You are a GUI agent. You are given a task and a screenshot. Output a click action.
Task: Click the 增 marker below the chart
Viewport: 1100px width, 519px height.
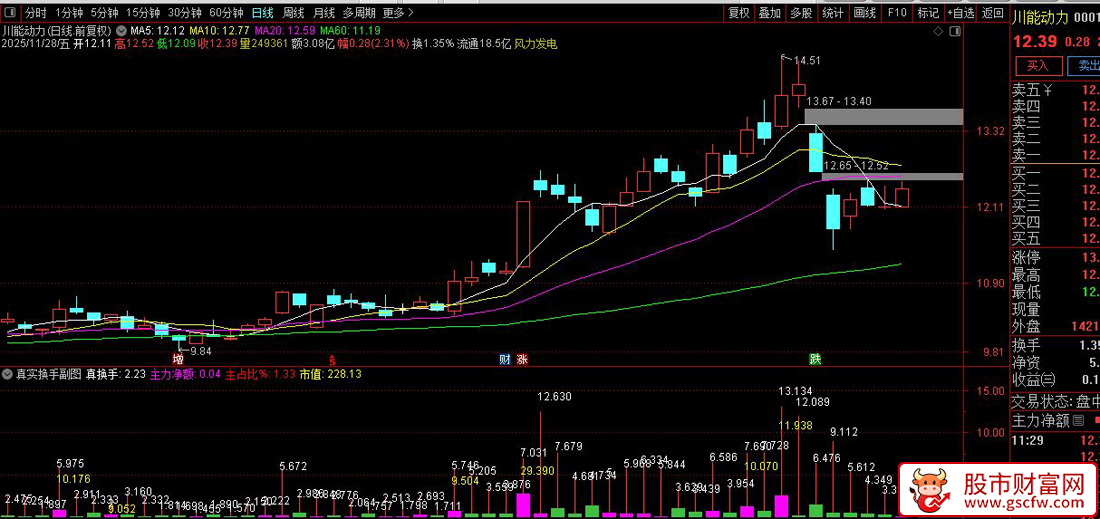[179, 359]
